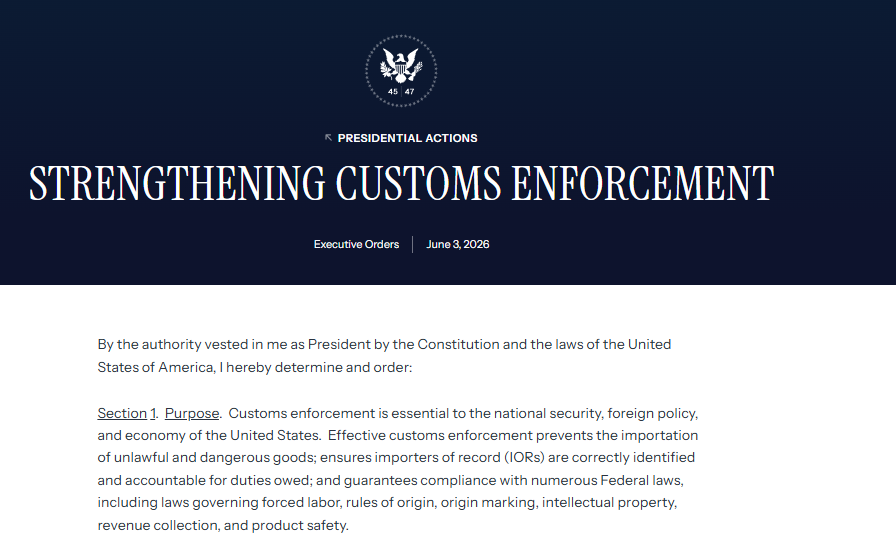
Task: Click the number 45 inside the seal
Action: (x=393, y=91)
